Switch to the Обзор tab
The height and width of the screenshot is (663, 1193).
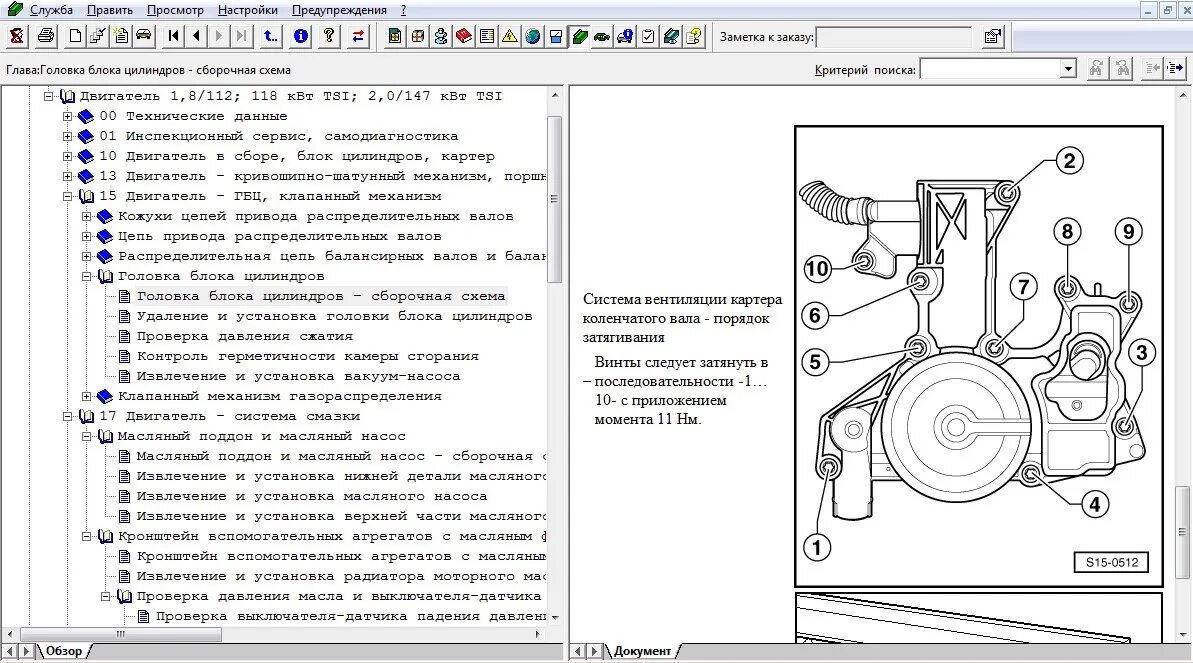pyautogui.click(x=64, y=651)
